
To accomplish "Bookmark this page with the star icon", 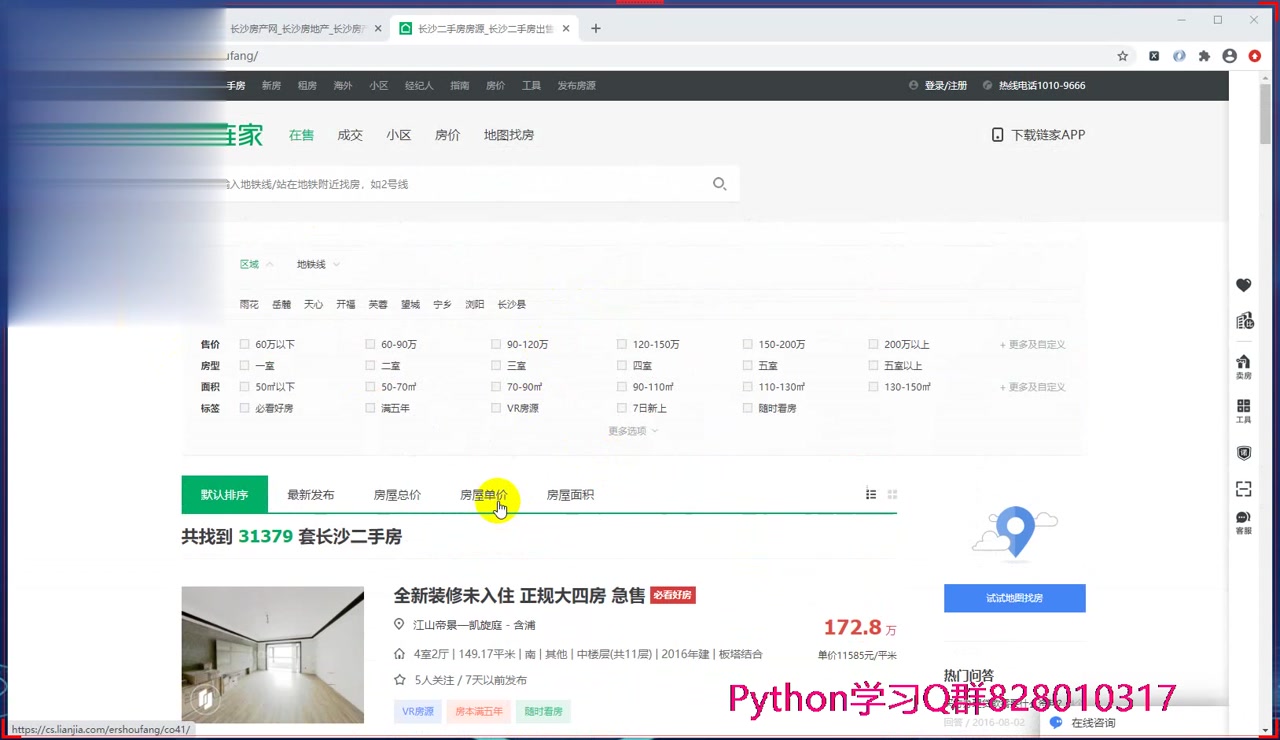I will coord(1123,56).
